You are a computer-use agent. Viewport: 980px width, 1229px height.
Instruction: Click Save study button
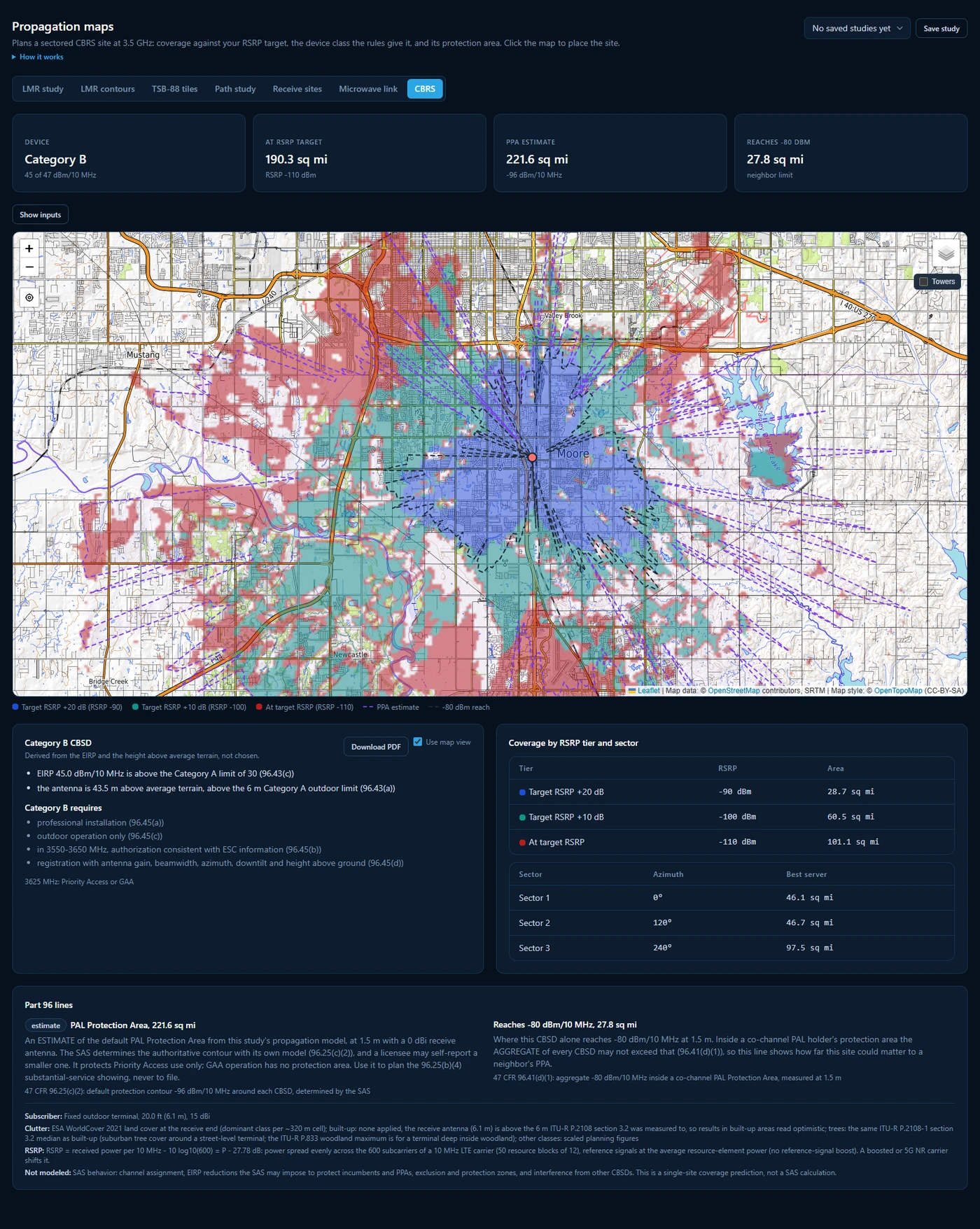(941, 29)
